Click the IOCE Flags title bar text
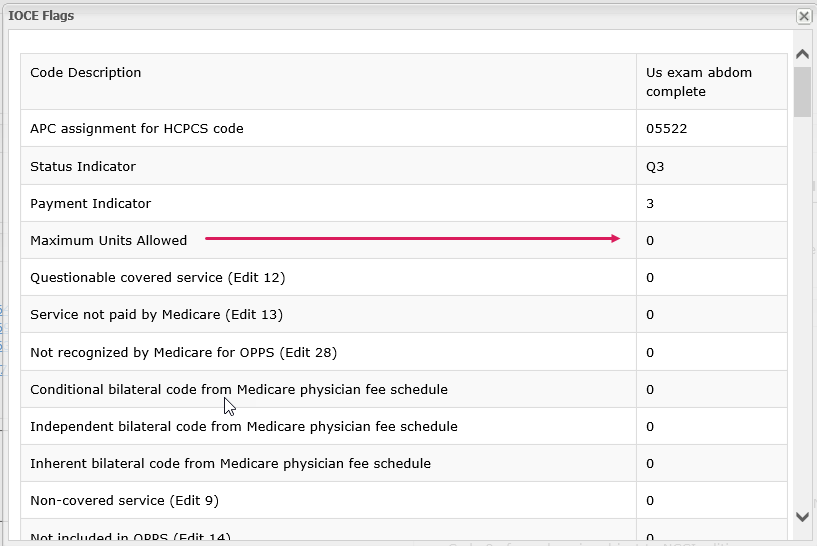Screen dimensions: 817x546 (x=41, y=16)
